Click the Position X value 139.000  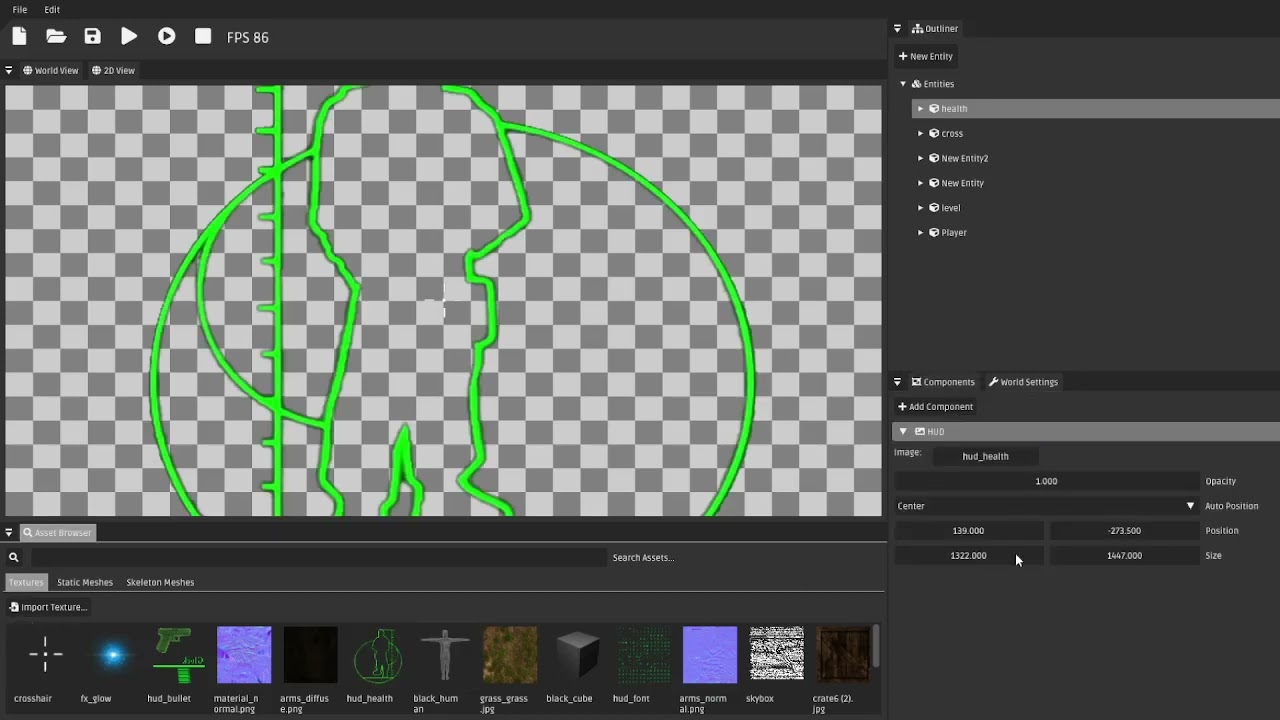pos(968,531)
